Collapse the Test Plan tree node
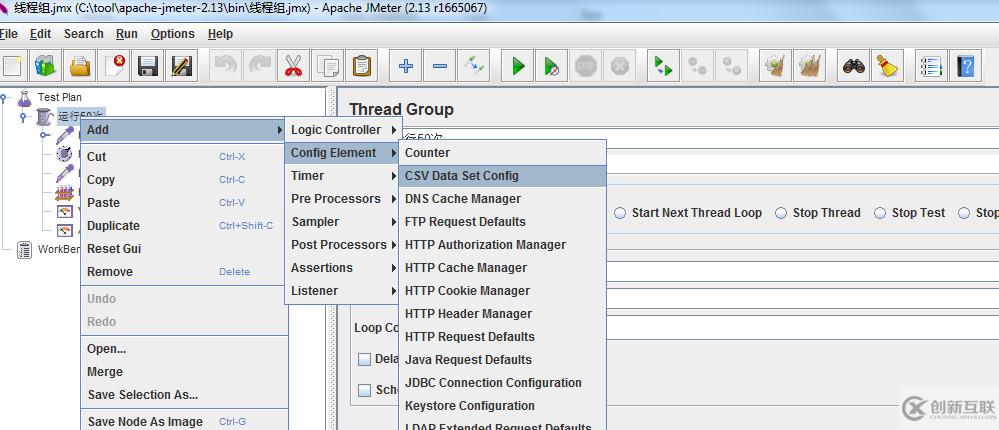This screenshot has width=999, height=430. [4, 97]
